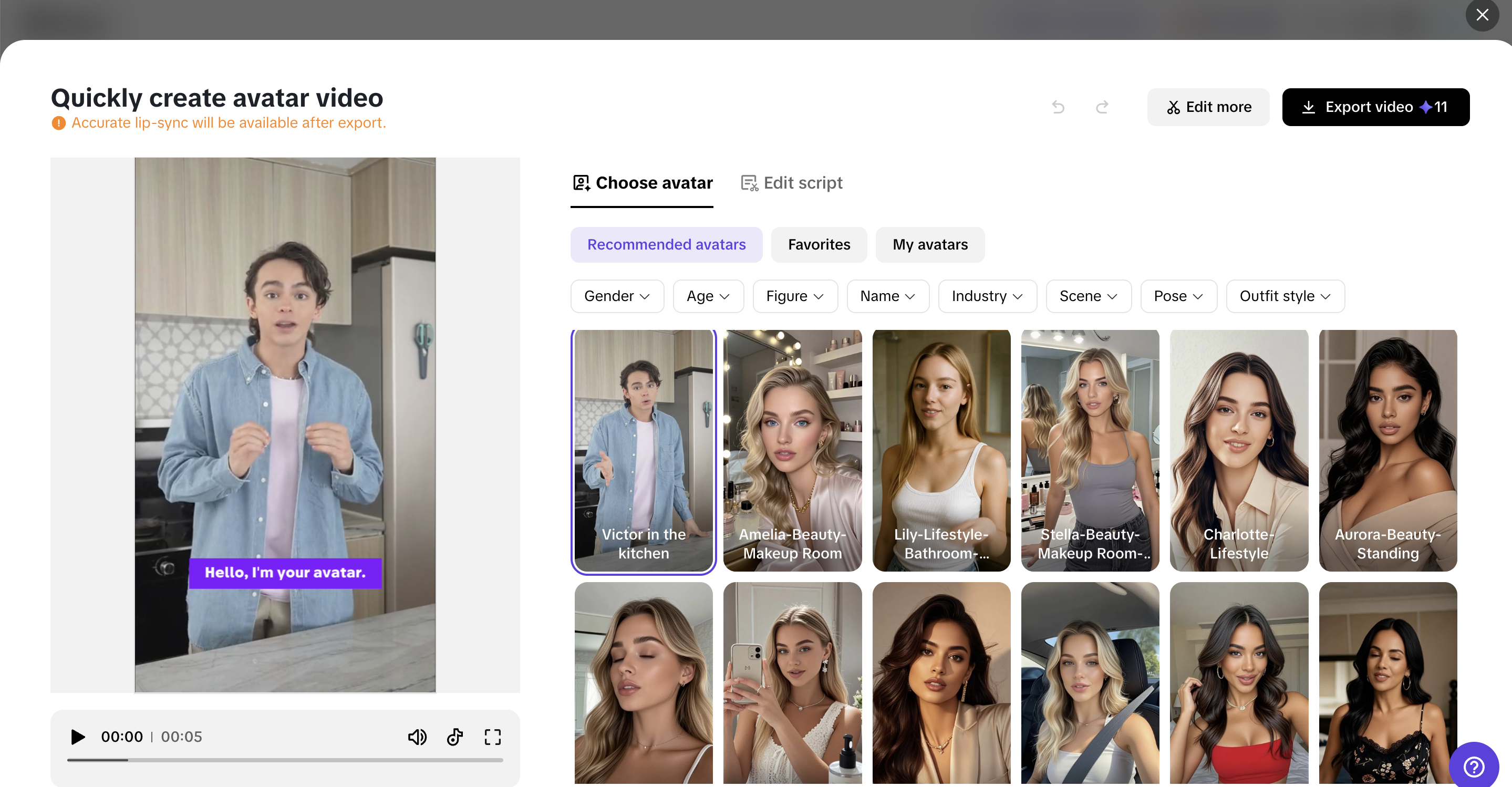Switch to Edit script tab
Viewport: 1512px width, 787px height.
click(791, 183)
